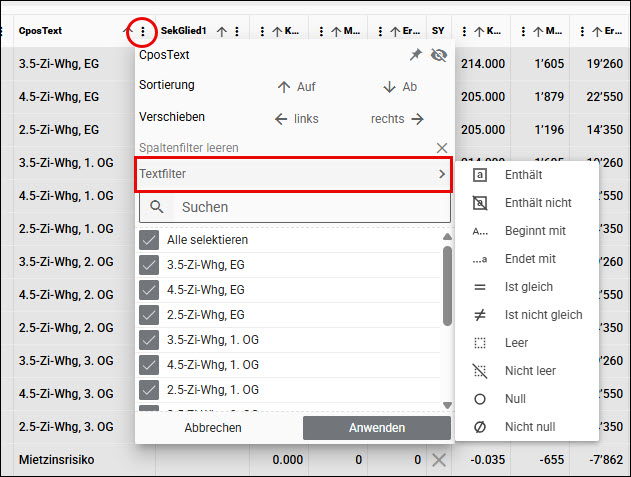Choose the Ist nicht gleich filter option
Image resolution: width=631 pixels, height=477 pixels.
coord(527,315)
